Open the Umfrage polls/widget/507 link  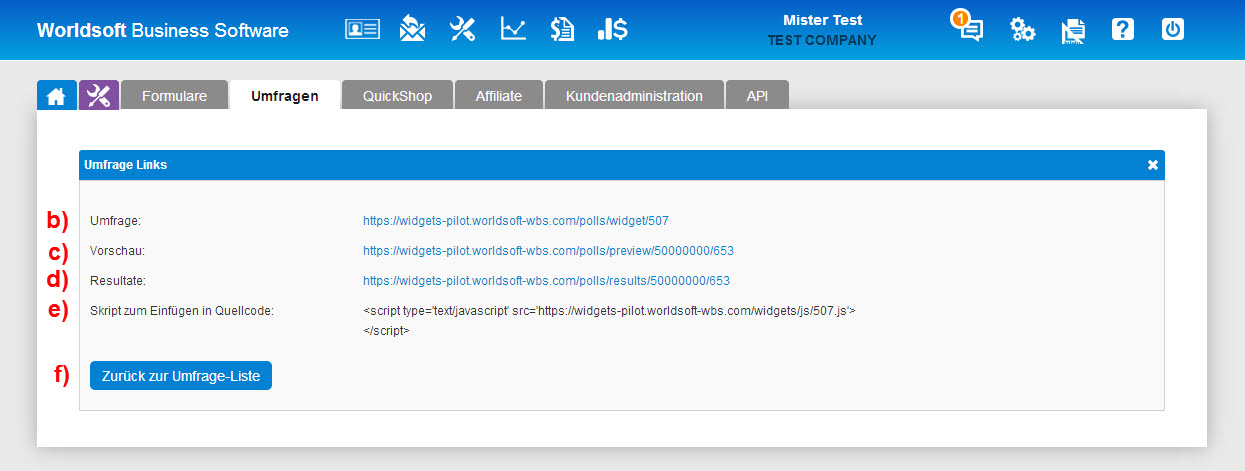(515, 220)
